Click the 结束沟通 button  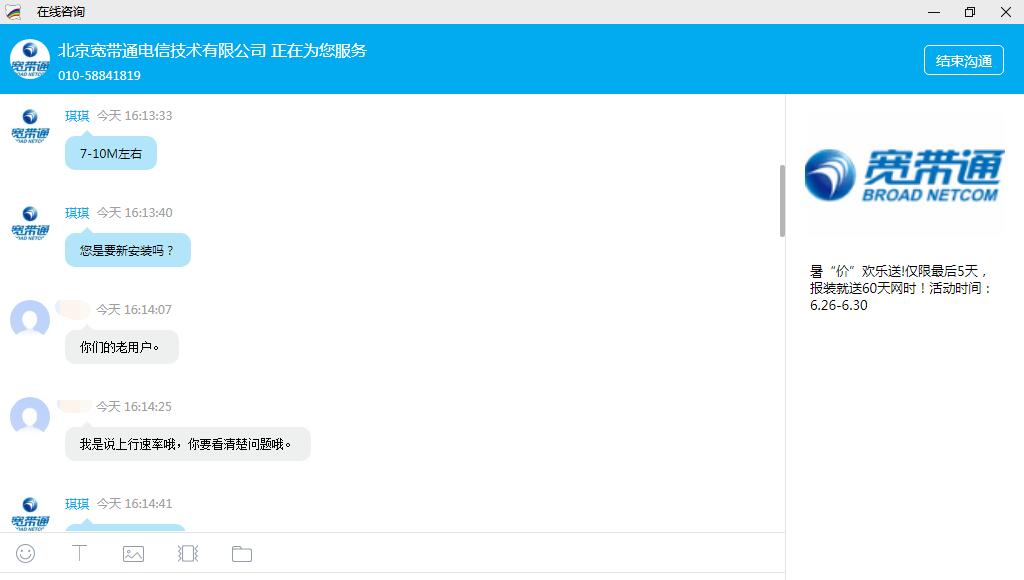(x=963, y=60)
